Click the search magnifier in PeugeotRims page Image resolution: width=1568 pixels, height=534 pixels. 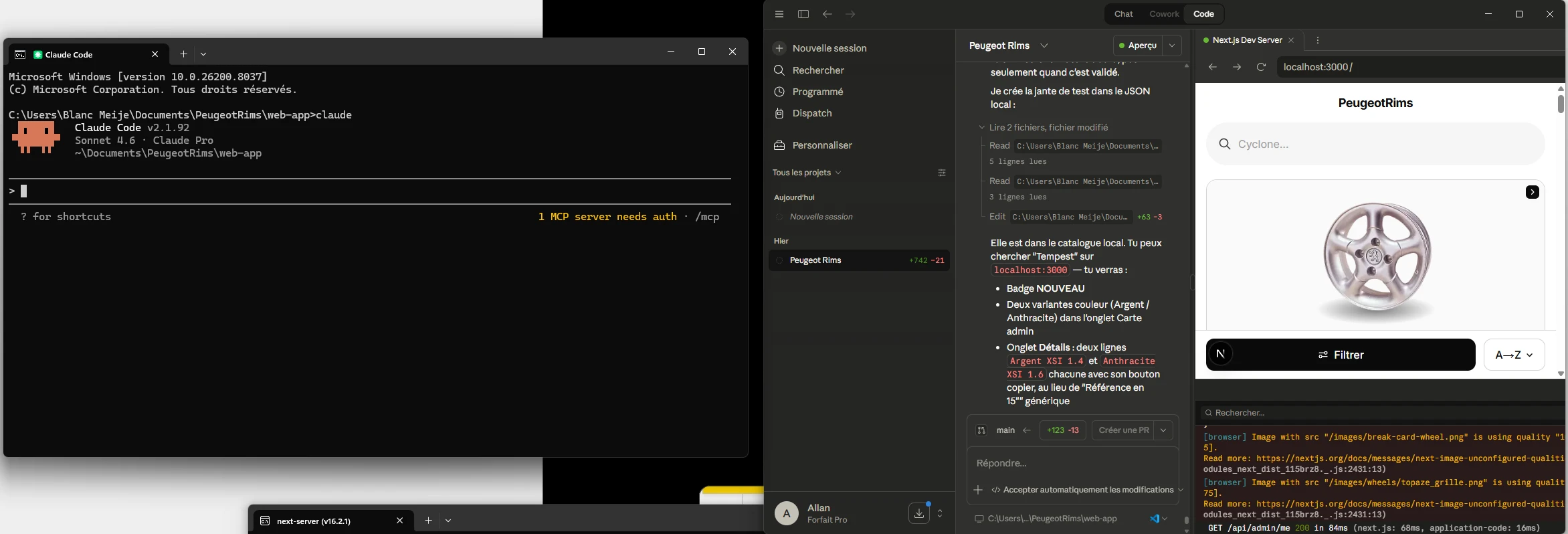(x=1225, y=144)
